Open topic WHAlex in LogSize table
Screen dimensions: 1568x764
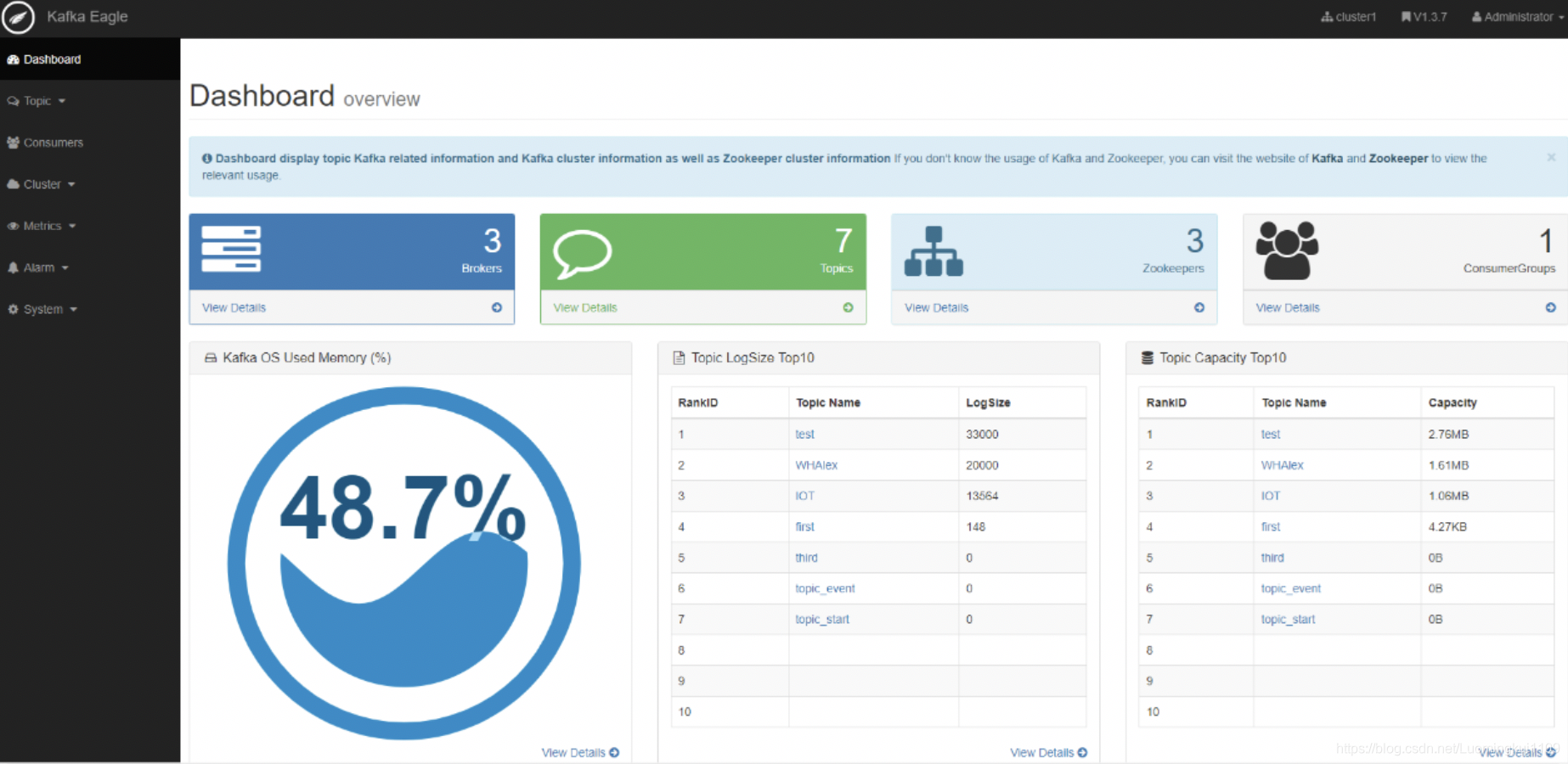tap(816, 465)
